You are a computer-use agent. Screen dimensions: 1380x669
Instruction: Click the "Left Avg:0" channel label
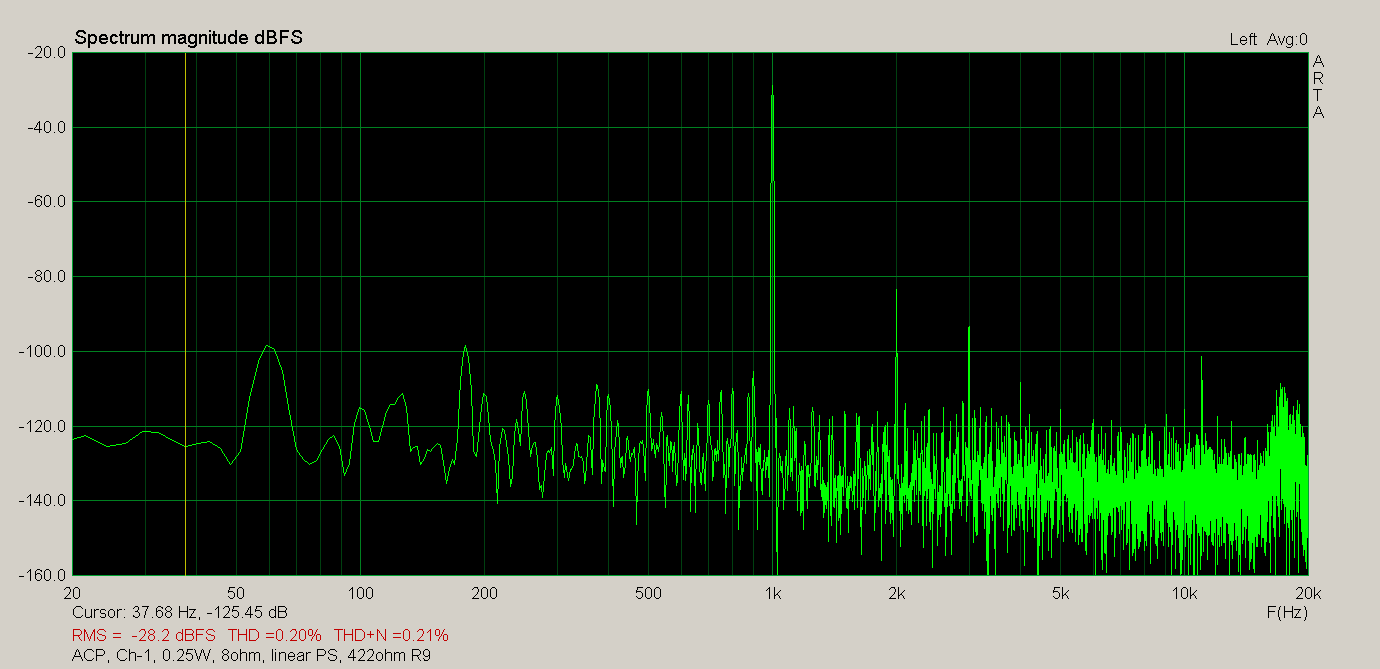tap(1268, 40)
